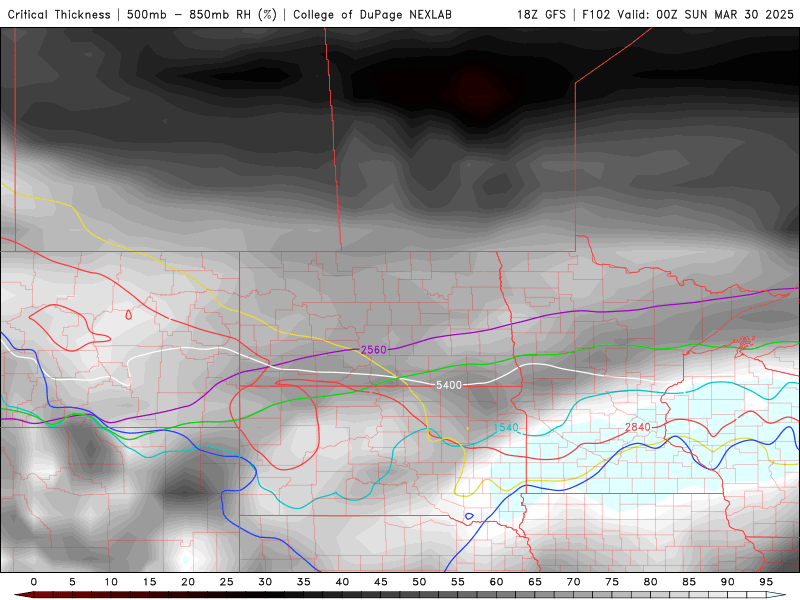This screenshot has height=600, width=800.
Task: Click the purple 2560 contour label
Action: click(373, 350)
